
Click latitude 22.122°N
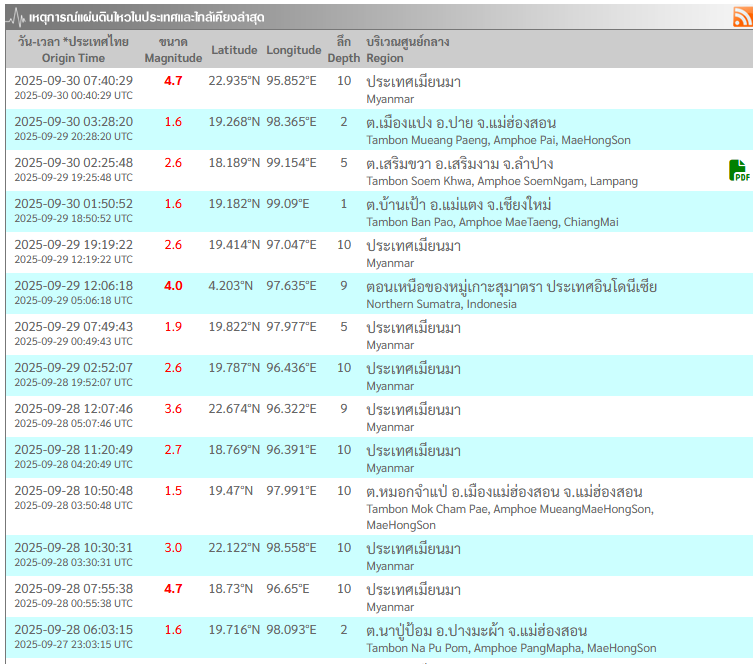(234, 548)
